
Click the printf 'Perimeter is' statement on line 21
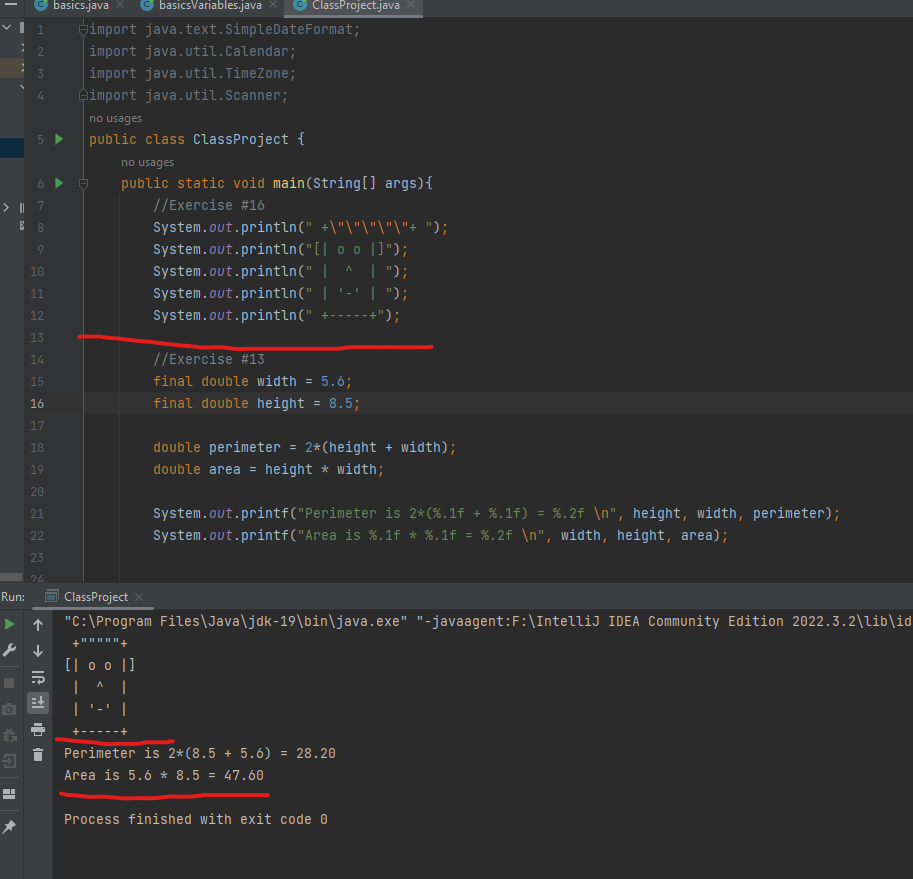pos(496,513)
